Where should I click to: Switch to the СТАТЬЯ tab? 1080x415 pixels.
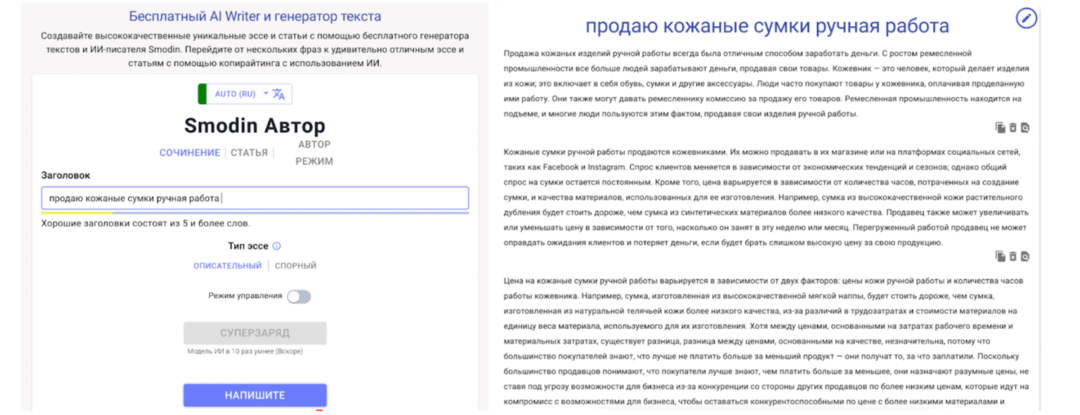(x=249, y=153)
